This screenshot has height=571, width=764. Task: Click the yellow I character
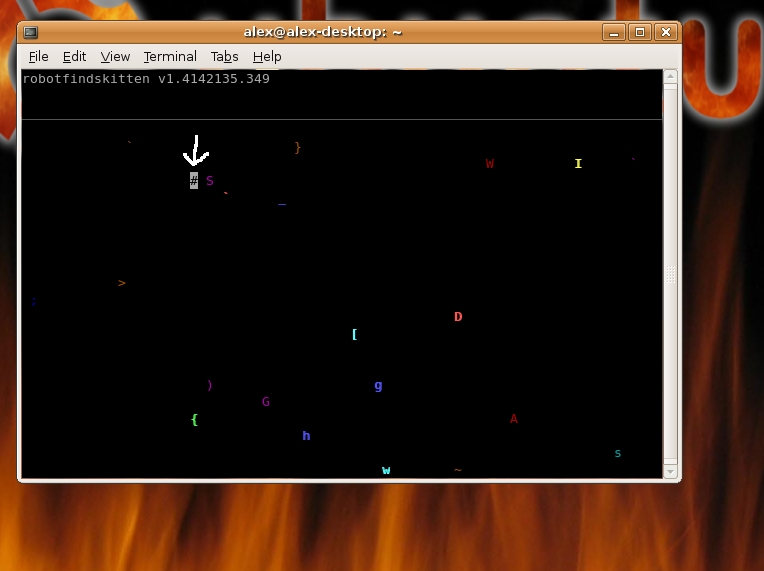pos(578,164)
